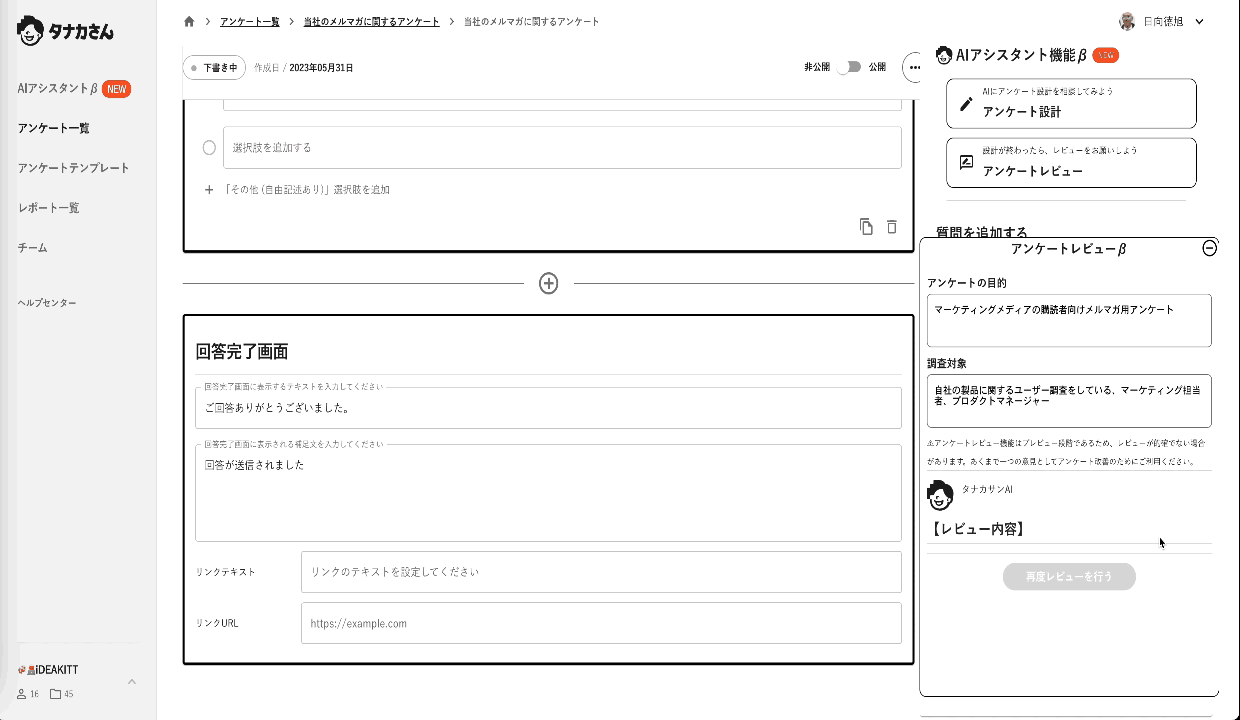Click the 選択肢を追加する input field
1240x720 pixels.
(x=562, y=147)
